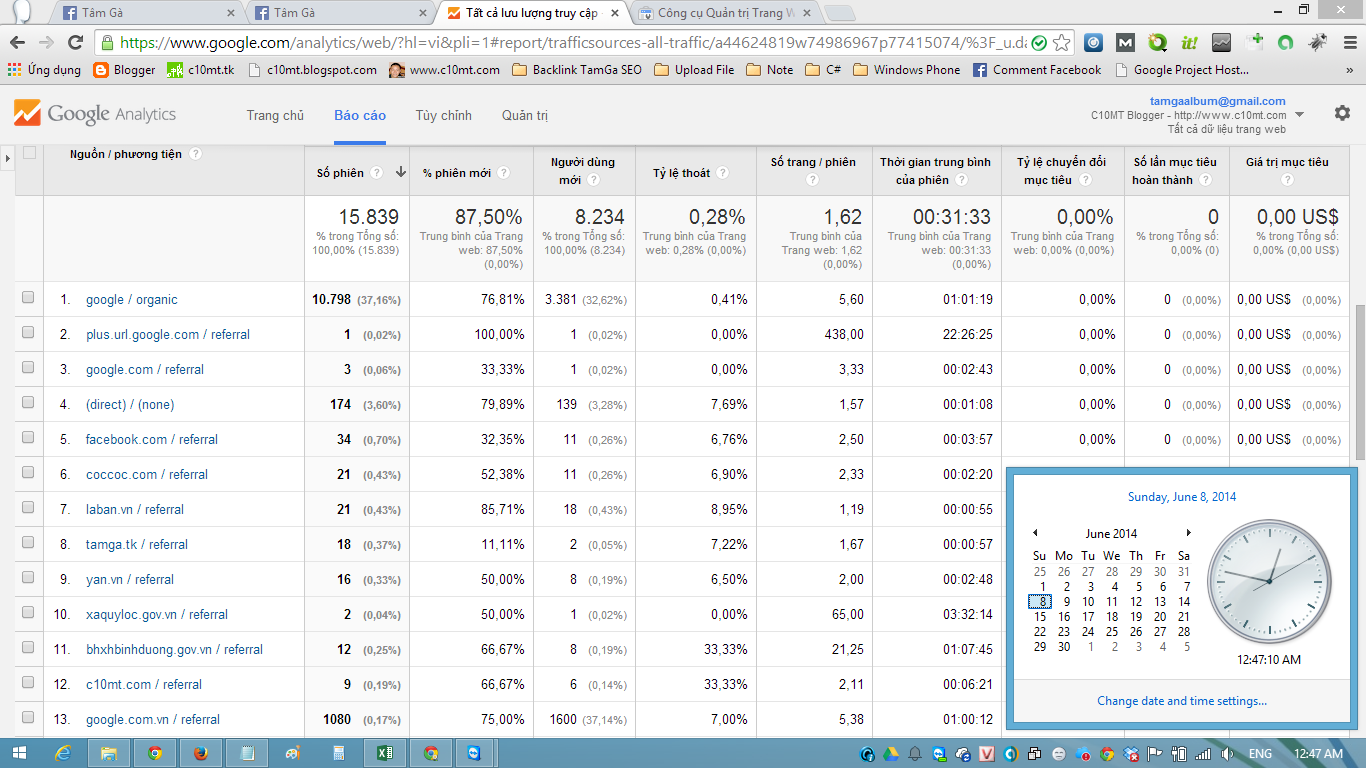Open the 'bhxhbinhduong.gov.vn / referral' link
Image resolution: width=1366 pixels, height=768 pixels.
(174, 649)
